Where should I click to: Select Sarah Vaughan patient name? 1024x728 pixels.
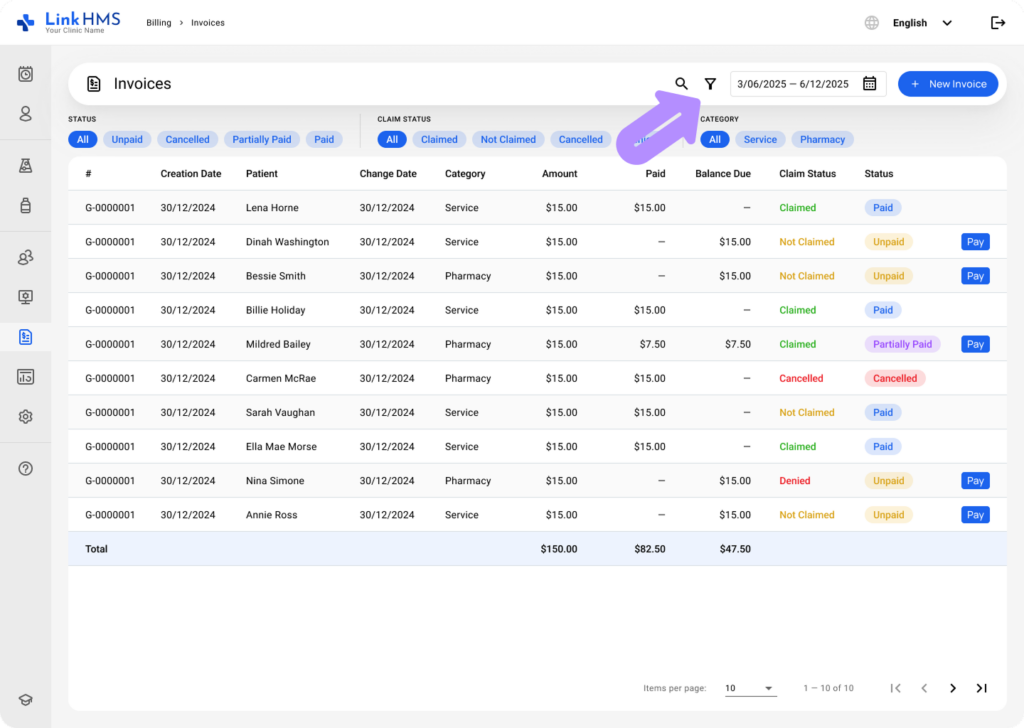[280, 412]
